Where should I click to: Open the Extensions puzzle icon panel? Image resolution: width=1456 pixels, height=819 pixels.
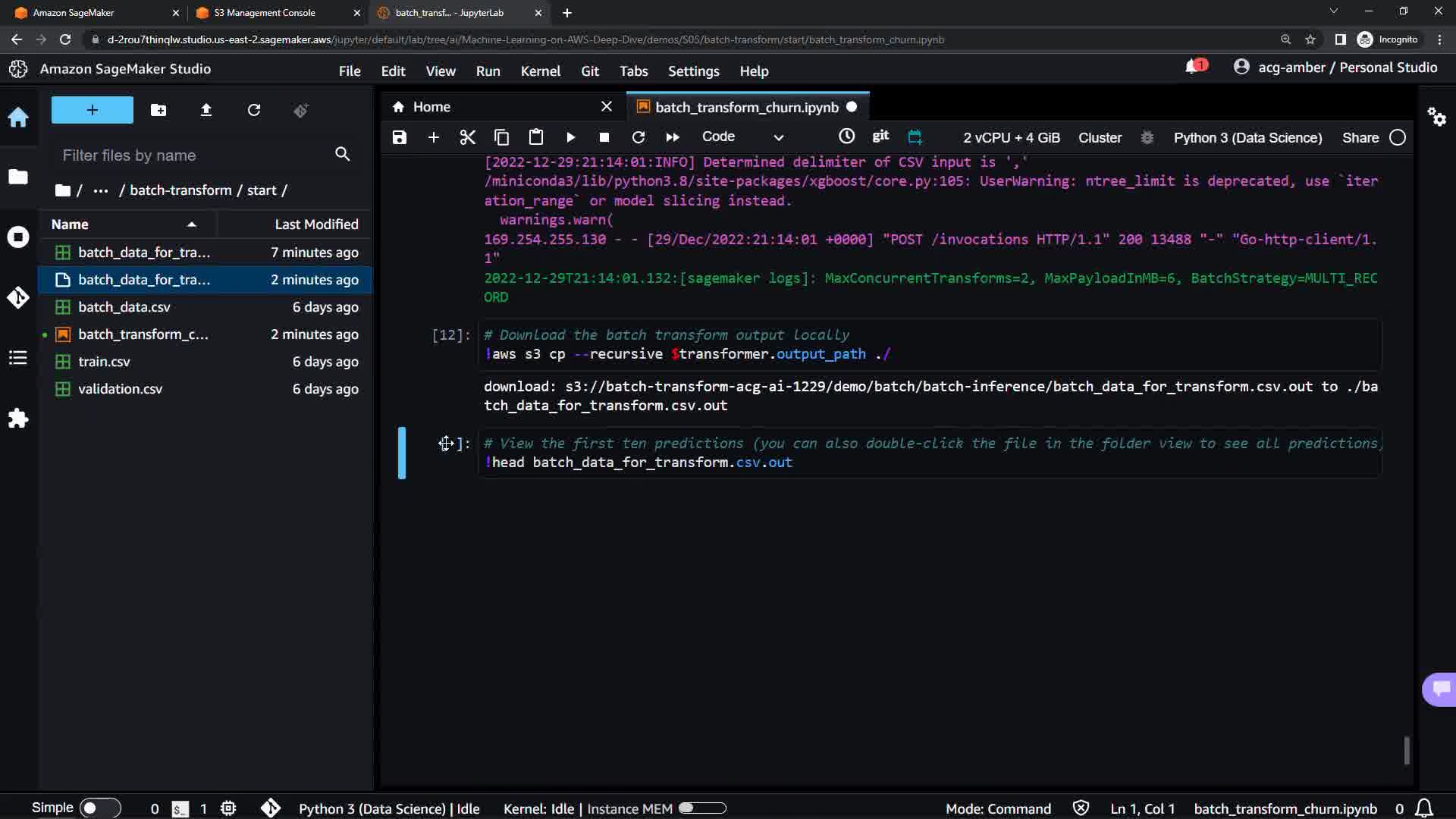pyautogui.click(x=18, y=419)
